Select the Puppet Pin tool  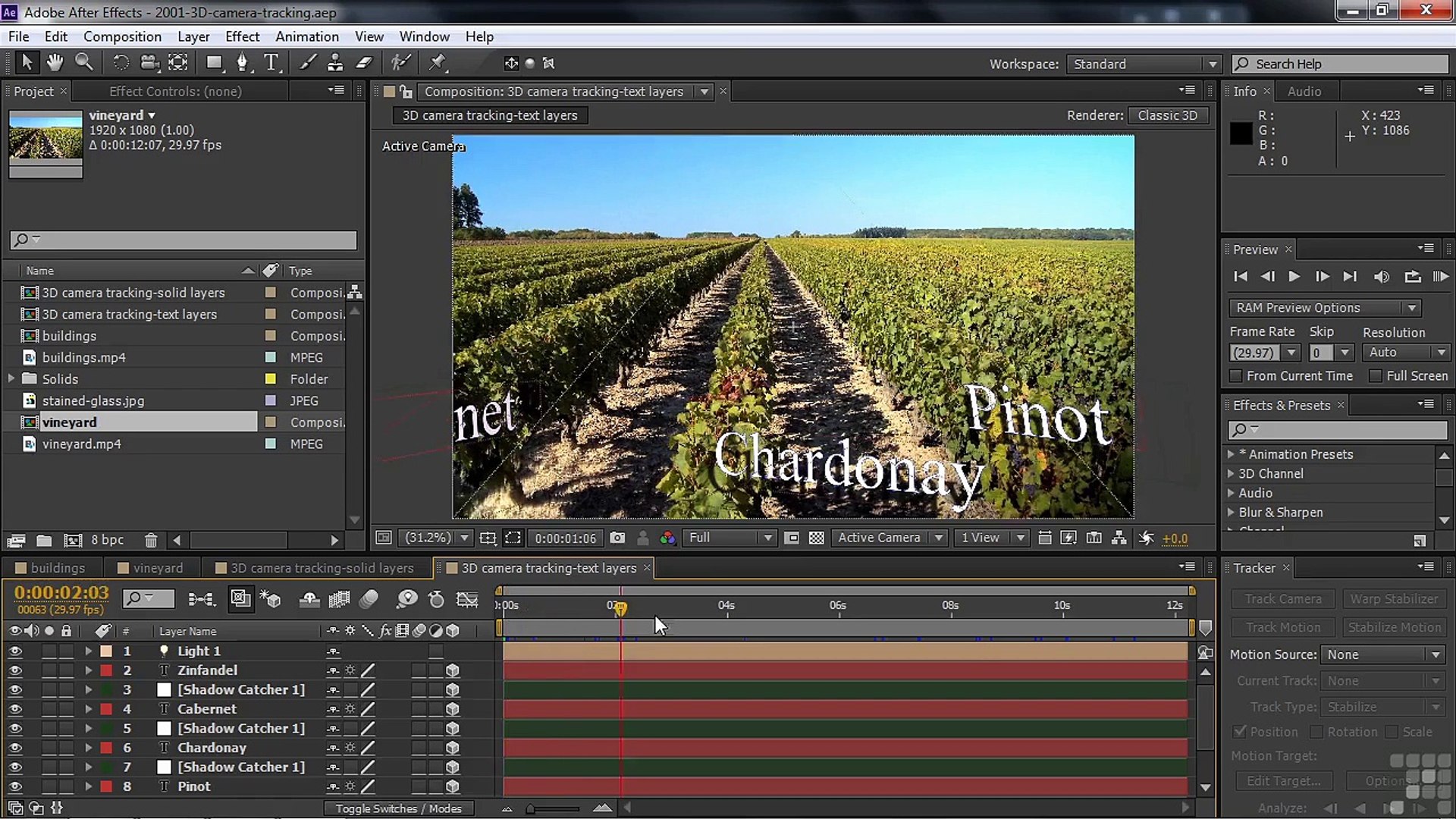click(x=438, y=63)
